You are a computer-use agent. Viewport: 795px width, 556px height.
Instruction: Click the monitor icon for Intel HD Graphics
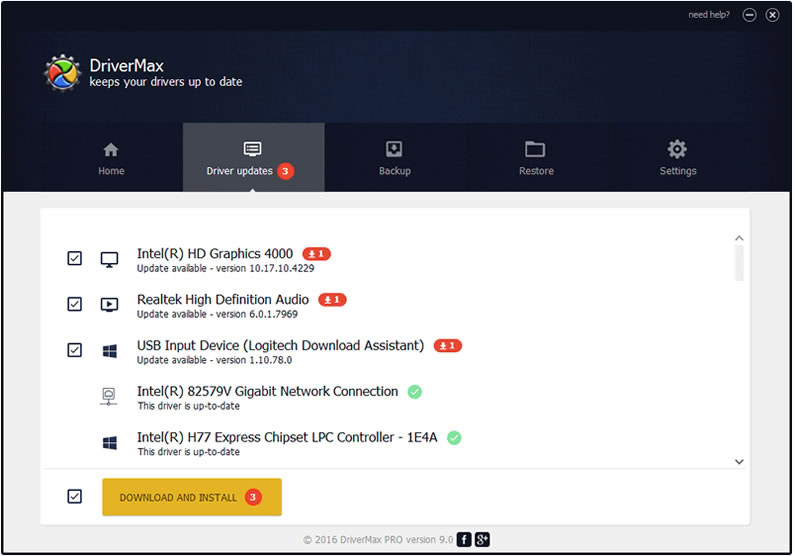(109, 260)
